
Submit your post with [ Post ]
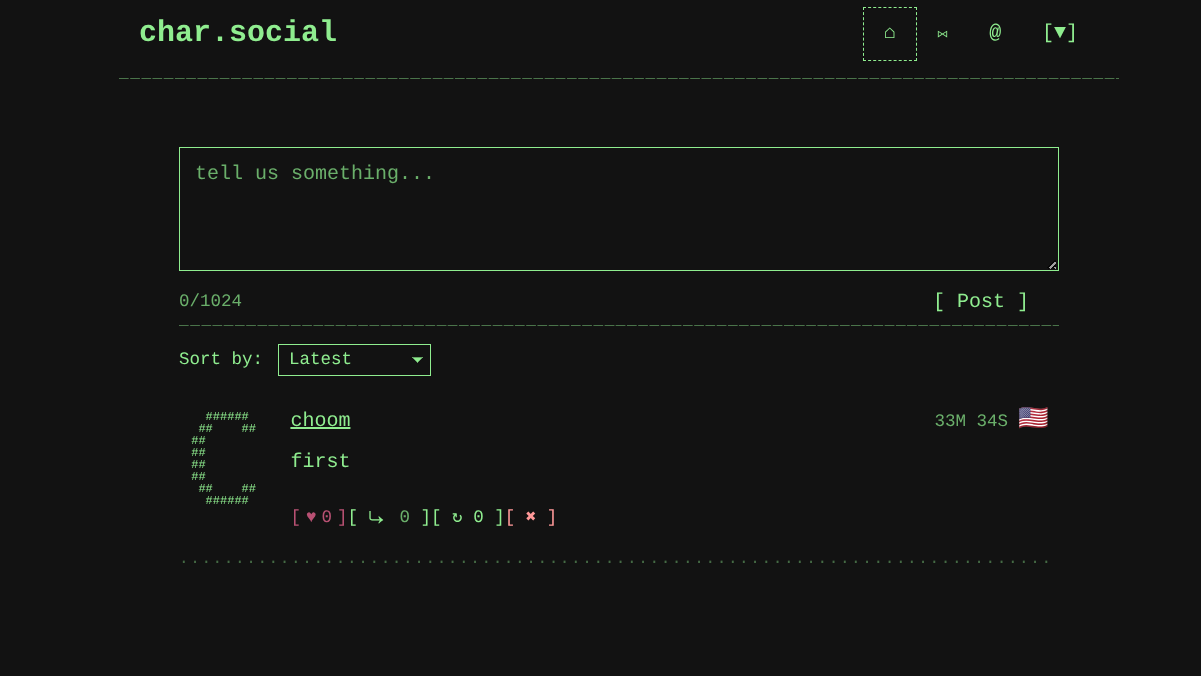click(x=981, y=301)
